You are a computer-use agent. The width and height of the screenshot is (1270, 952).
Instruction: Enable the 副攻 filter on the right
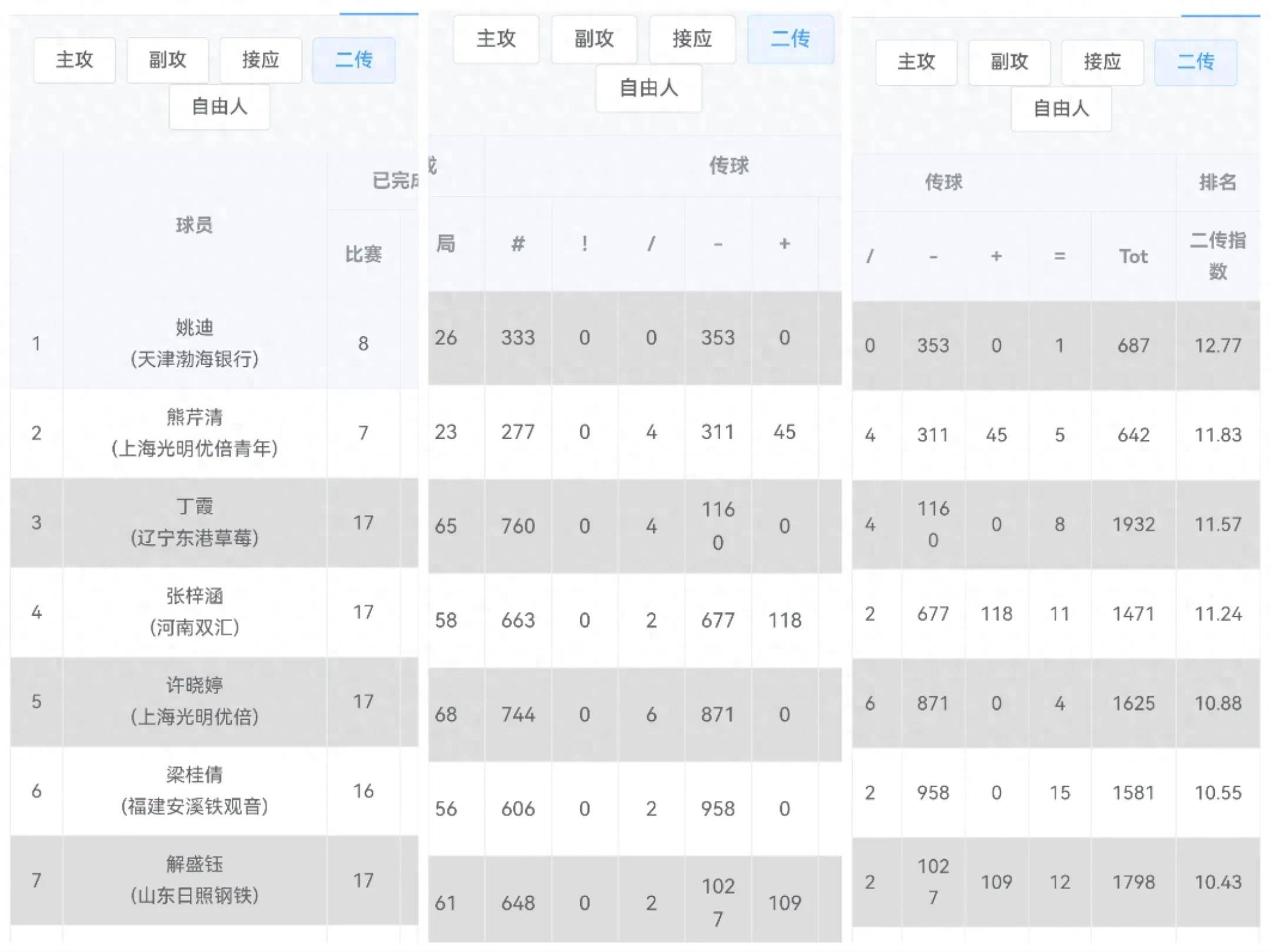coord(1009,62)
